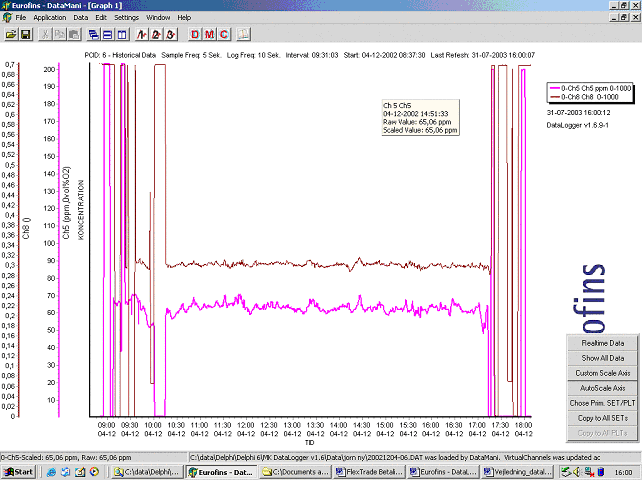Open the Help menu
642x482 pixels.
(x=184, y=18)
